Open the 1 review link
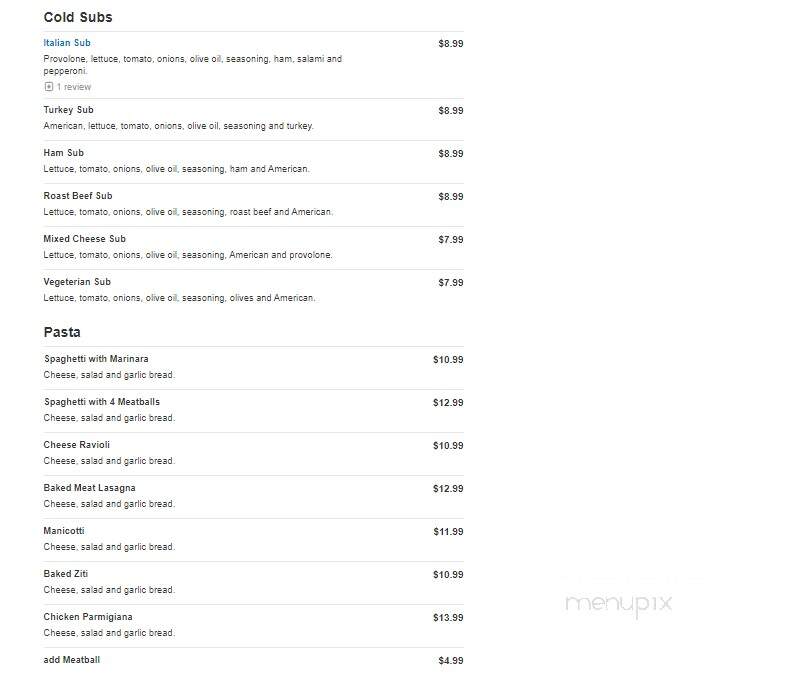Viewport: 798px width, 686px height. pos(74,87)
